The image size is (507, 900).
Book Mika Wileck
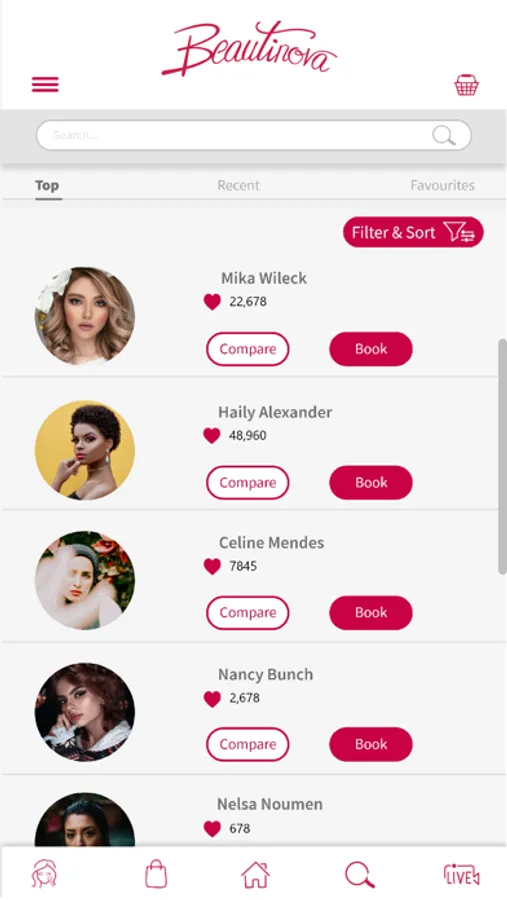click(371, 349)
